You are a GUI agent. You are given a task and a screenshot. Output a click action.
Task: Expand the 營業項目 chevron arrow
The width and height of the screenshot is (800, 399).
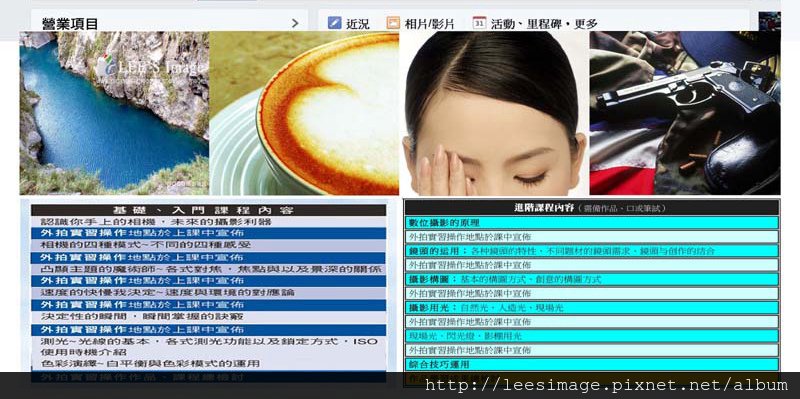(x=295, y=23)
